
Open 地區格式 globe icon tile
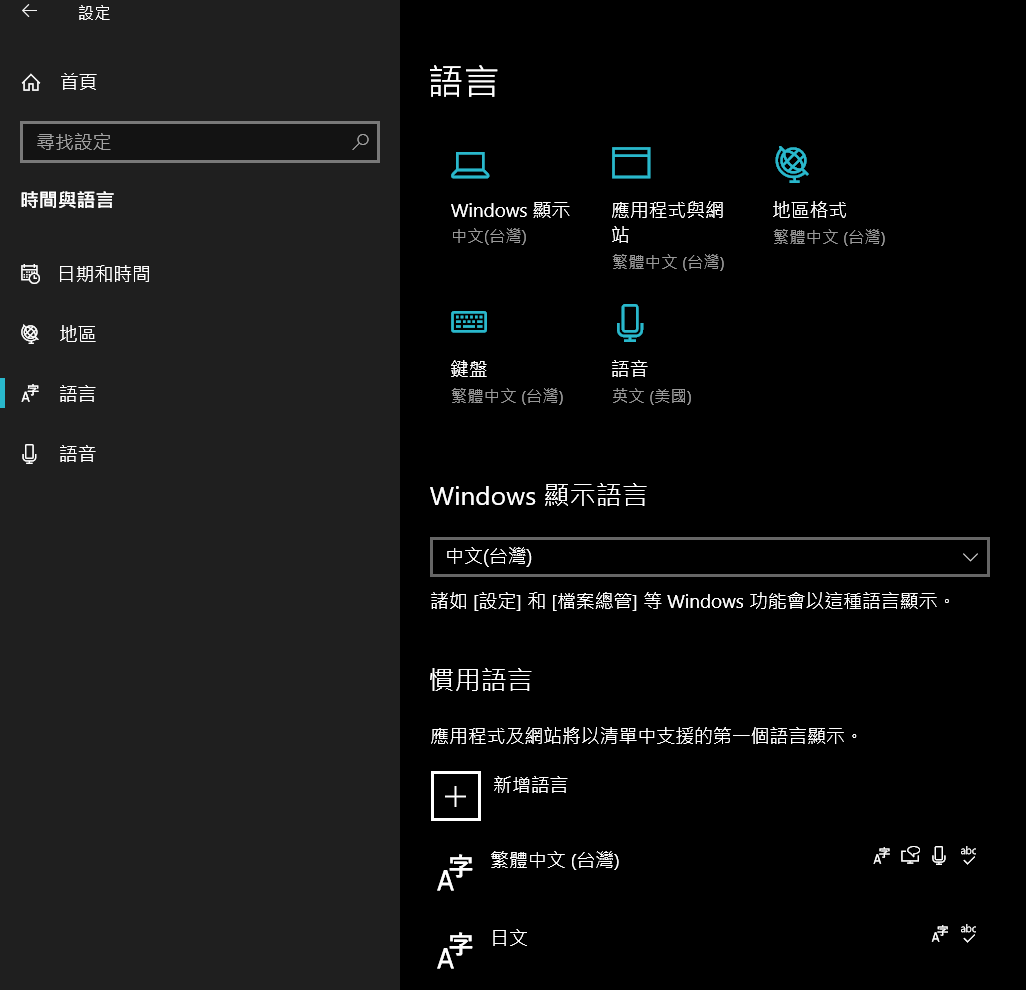tap(792, 164)
